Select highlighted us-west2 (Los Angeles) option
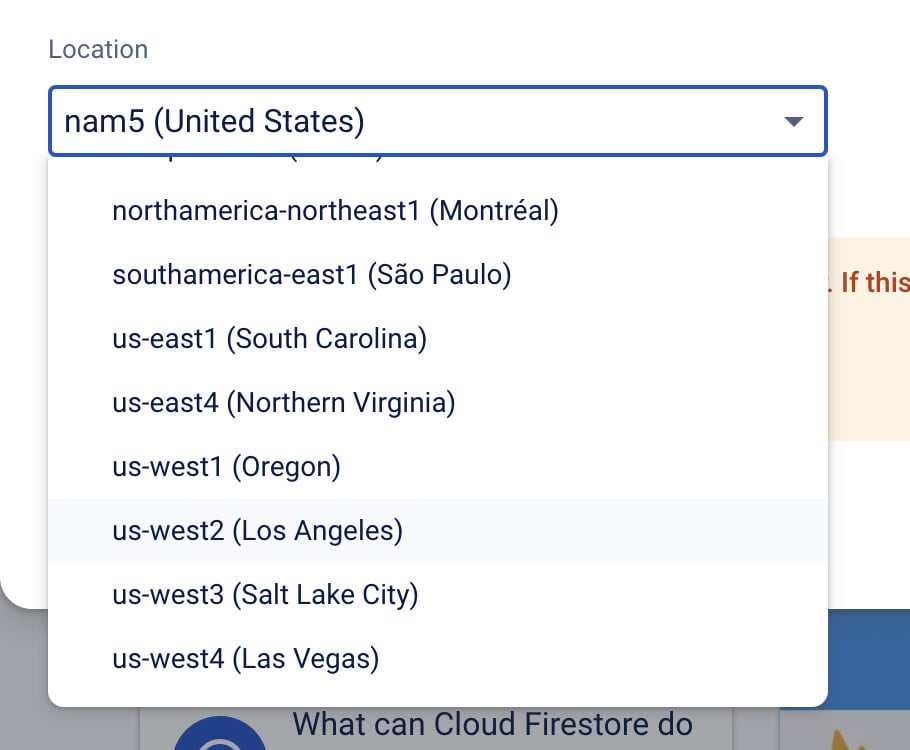Image resolution: width=910 pixels, height=750 pixels. click(x=438, y=531)
